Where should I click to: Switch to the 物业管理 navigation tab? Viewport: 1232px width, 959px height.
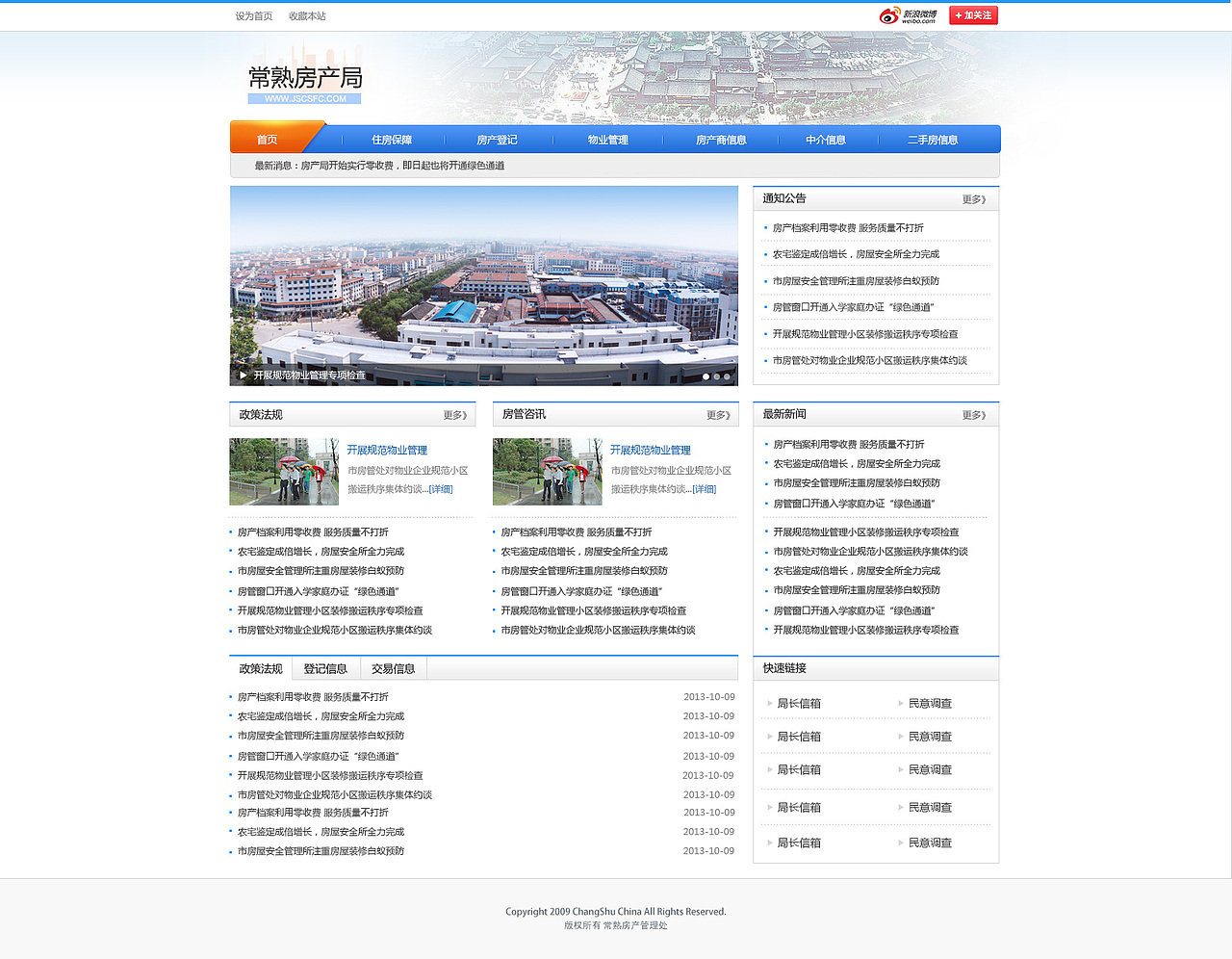(606, 139)
